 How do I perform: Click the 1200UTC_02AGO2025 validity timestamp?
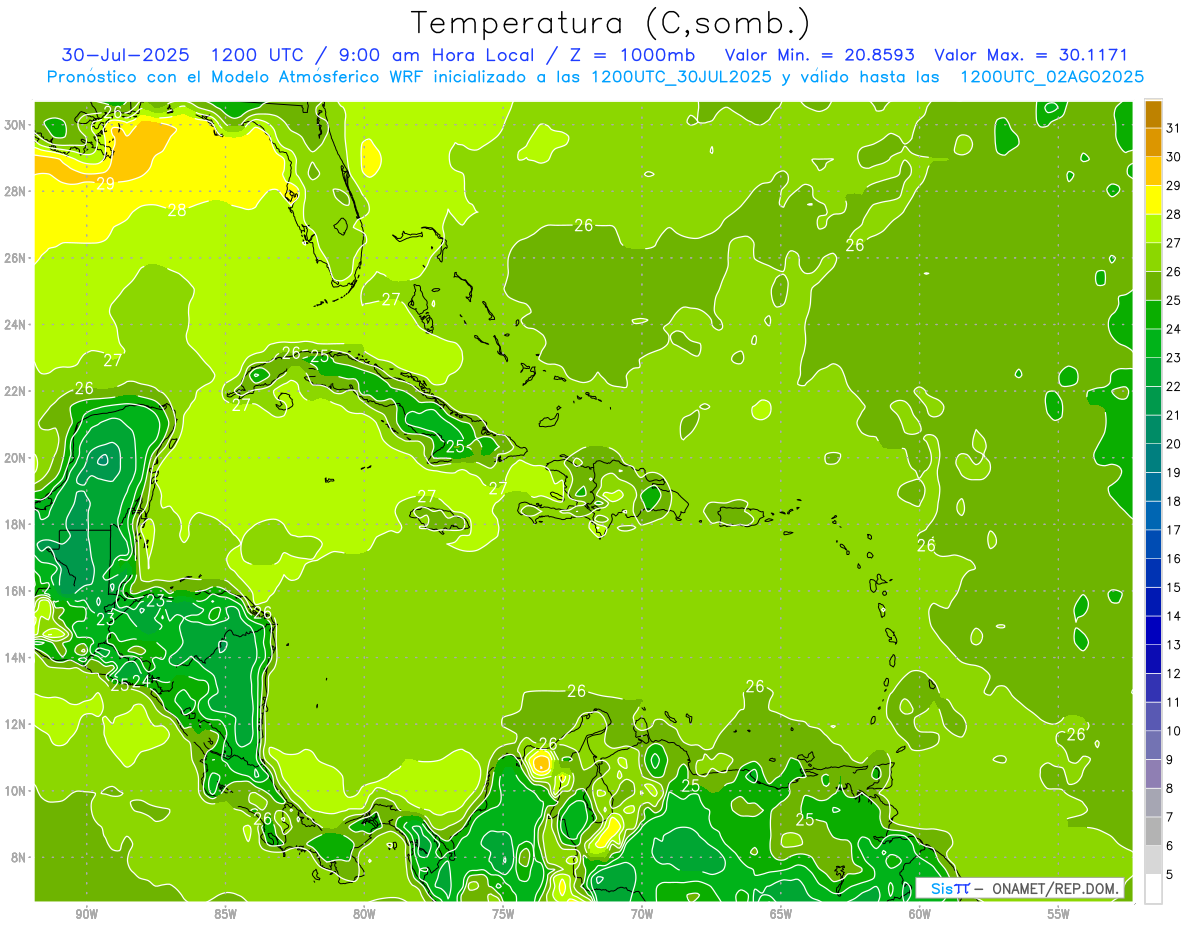[x=1051, y=77]
